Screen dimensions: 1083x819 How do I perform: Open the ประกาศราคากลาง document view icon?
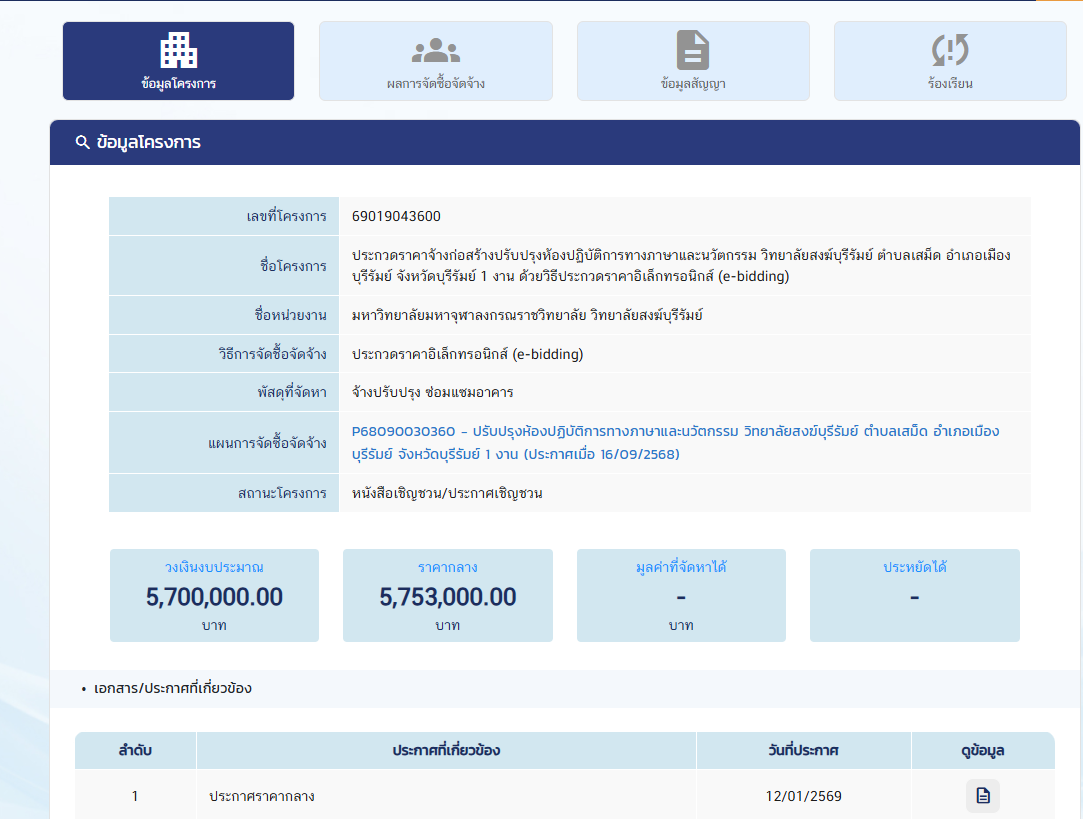coord(982,796)
